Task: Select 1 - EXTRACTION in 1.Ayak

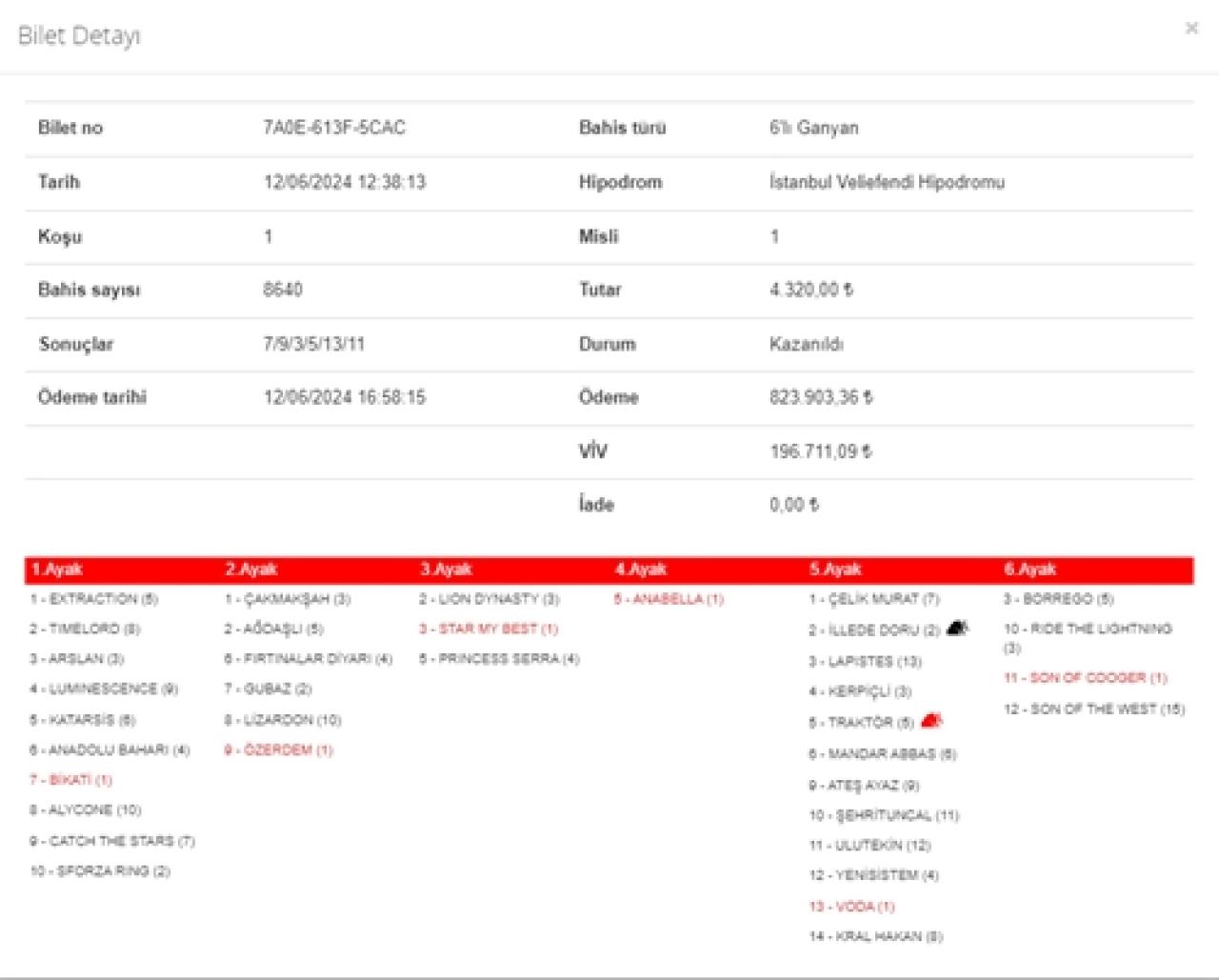Action: pyautogui.click(x=93, y=599)
